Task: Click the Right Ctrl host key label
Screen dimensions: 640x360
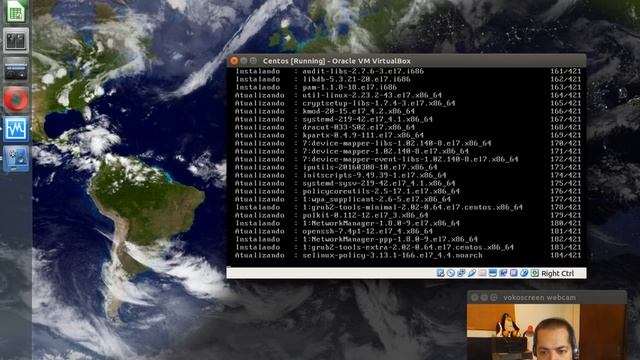Action: [558, 273]
